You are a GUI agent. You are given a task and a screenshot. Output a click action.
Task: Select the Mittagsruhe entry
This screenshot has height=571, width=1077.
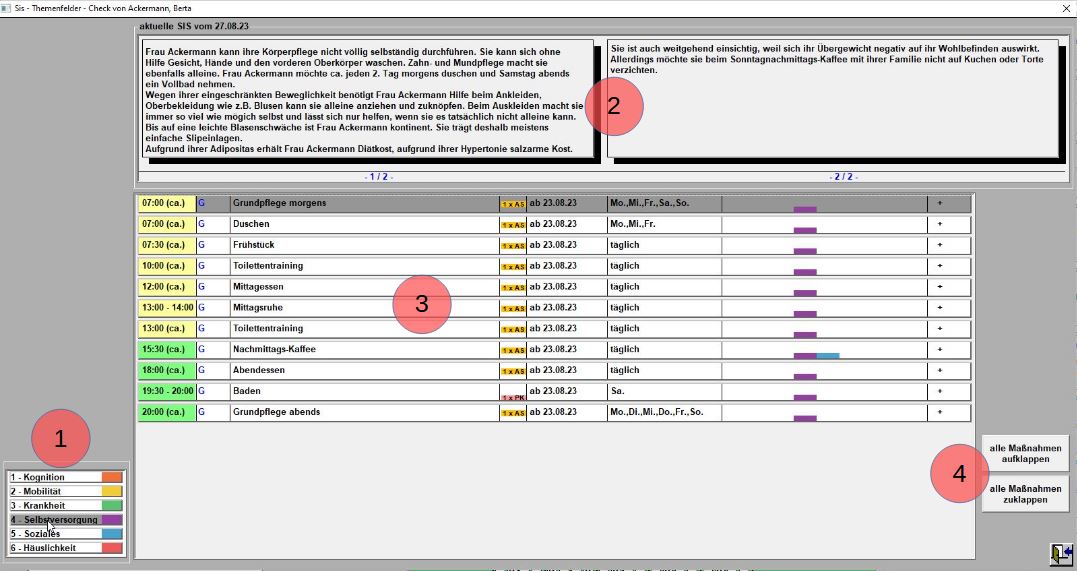pos(364,308)
